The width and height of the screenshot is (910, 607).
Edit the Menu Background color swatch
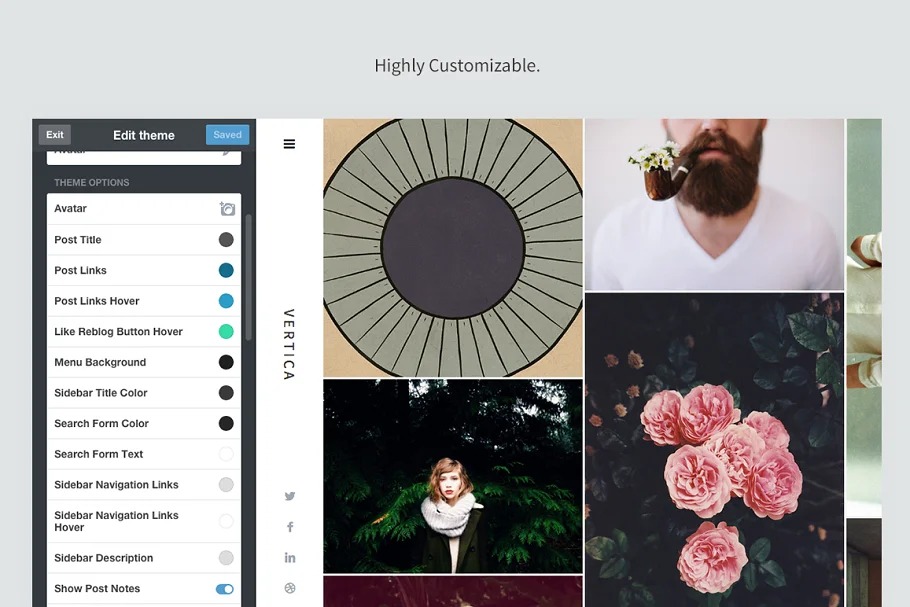226,362
